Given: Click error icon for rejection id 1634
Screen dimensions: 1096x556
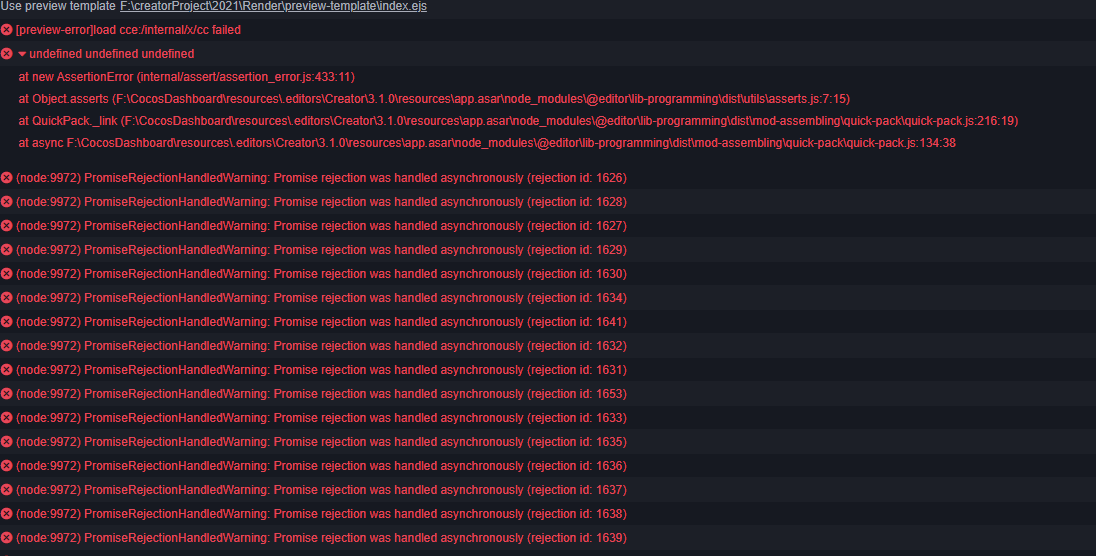Looking at the screenshot, I should click(x=7, y=298).
